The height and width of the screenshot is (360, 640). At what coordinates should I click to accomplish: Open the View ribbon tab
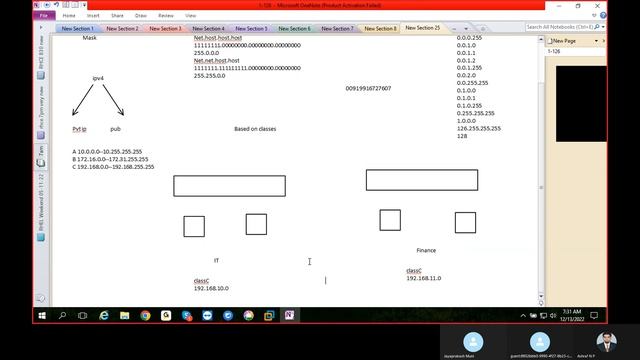[x=191, y=16]
